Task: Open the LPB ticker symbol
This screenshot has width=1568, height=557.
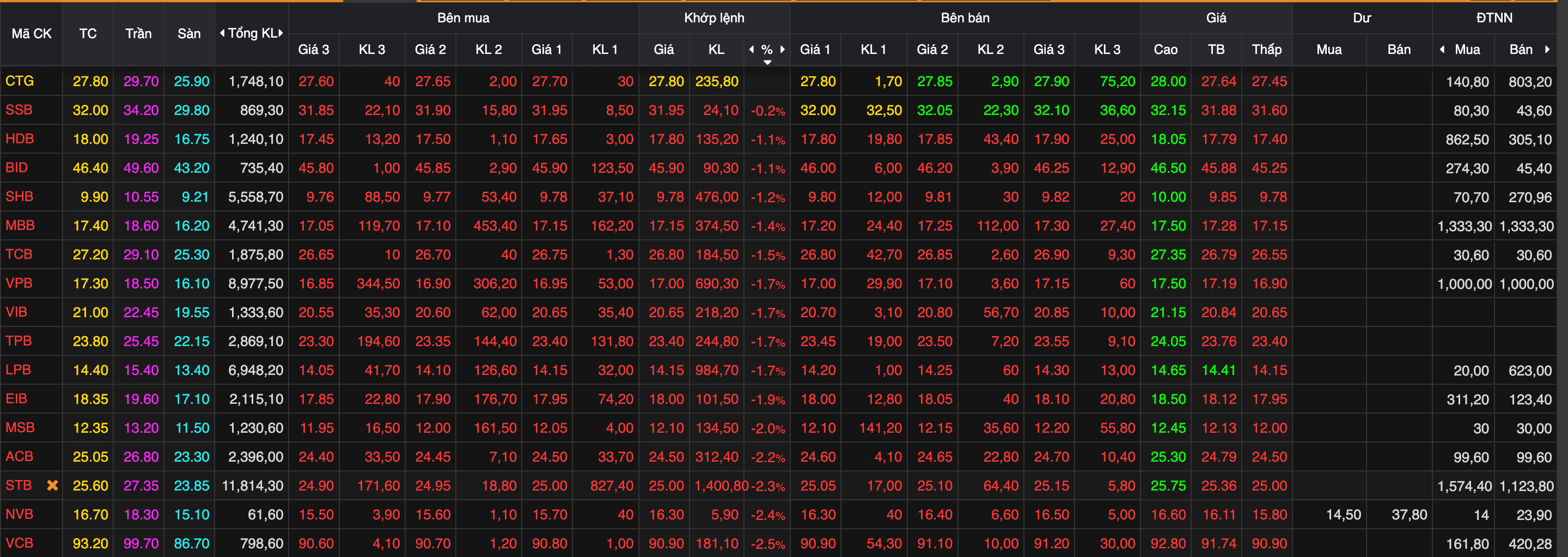Action: click(19, 370)
